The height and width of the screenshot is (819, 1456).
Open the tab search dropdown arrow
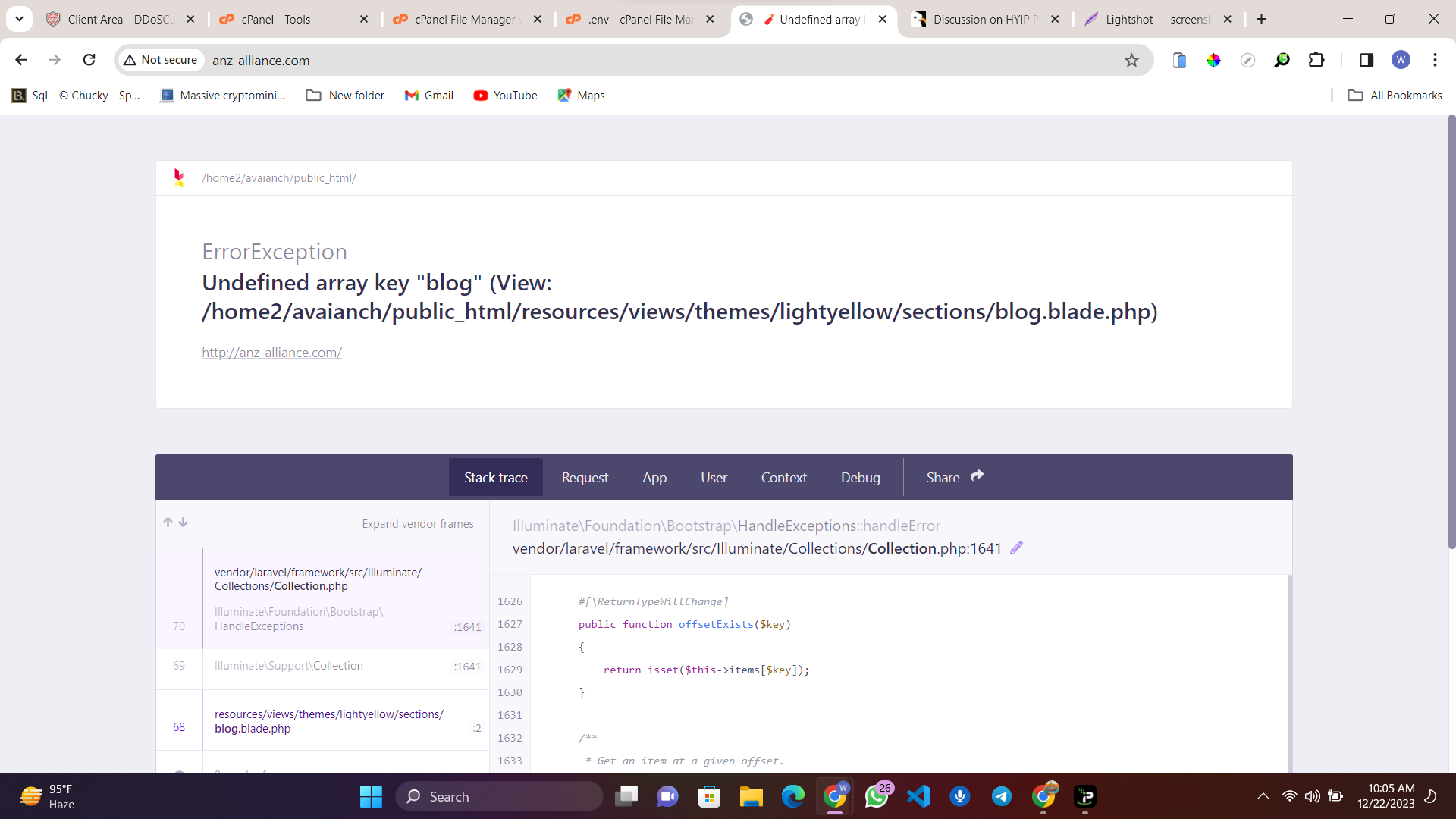pos(19,19)
